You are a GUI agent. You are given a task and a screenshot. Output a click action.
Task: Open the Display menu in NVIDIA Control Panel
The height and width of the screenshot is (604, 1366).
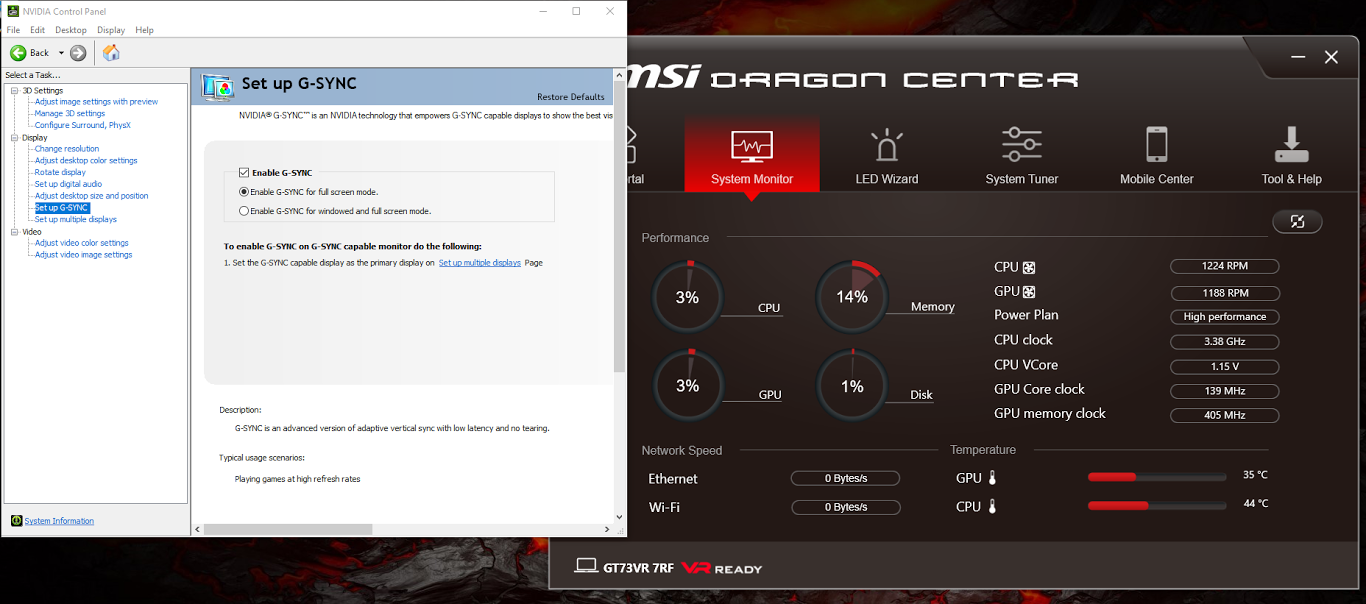click(x=111, y=30)
